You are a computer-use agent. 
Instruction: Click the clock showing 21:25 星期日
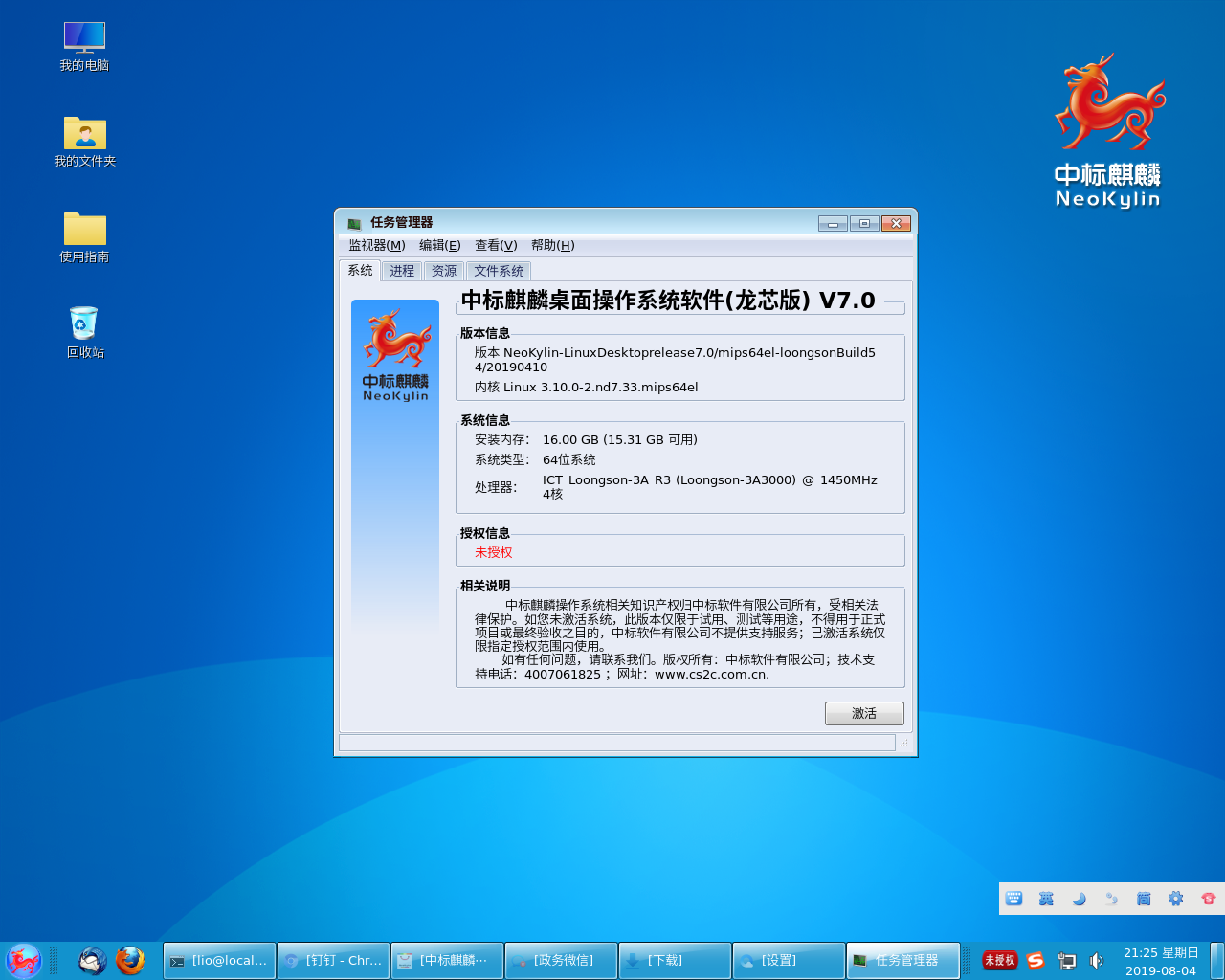(1161, 961)
